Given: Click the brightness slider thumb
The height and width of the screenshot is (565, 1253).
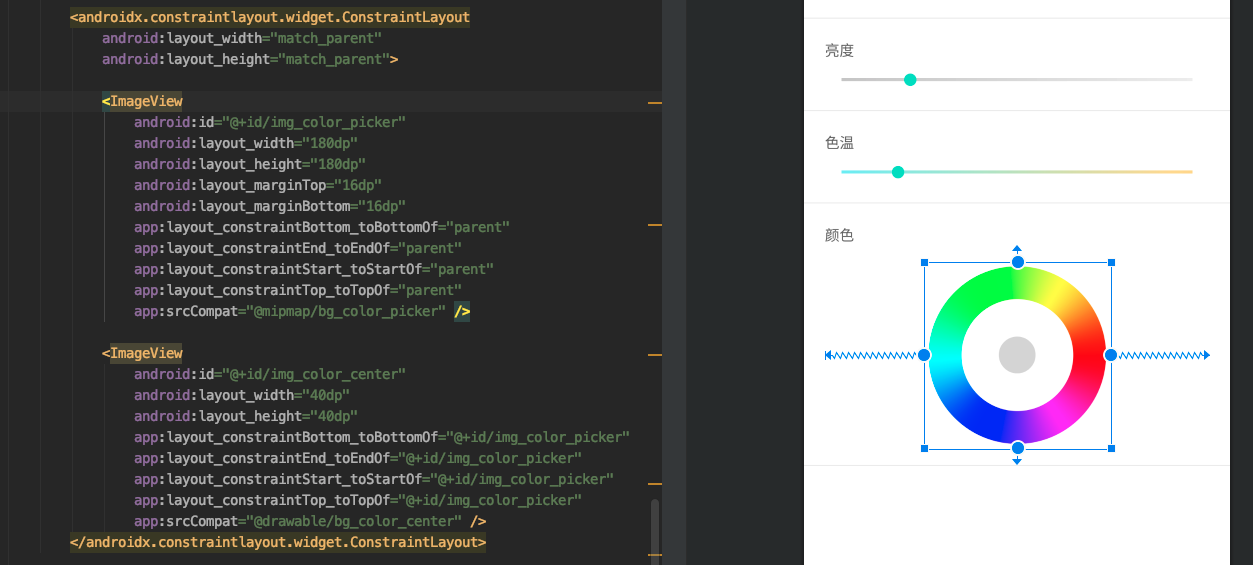Looking at the screenshot, I should click(910, 80).
